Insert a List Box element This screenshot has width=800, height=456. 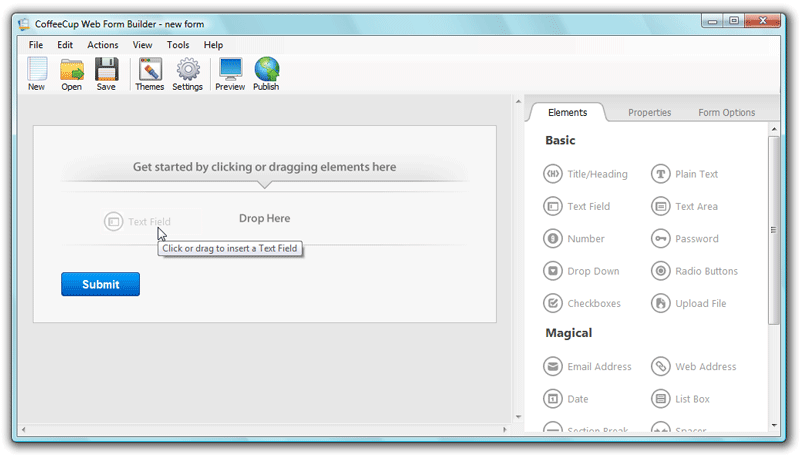coord(681,399)
